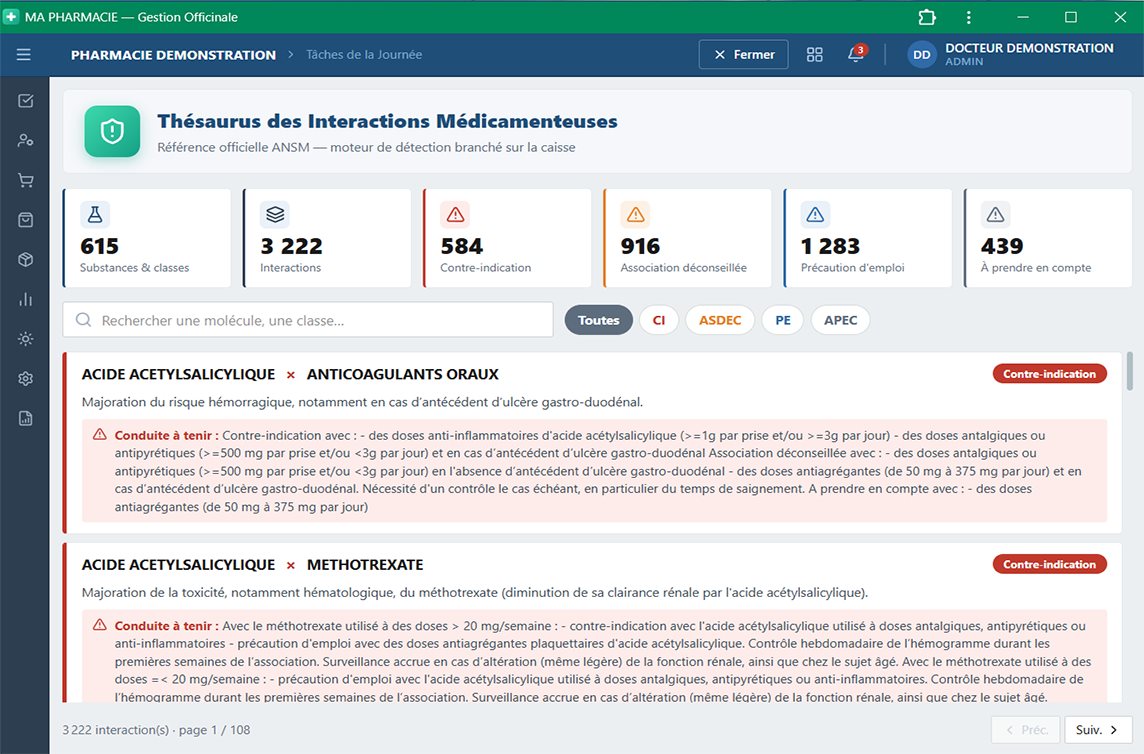The height and width of the screenshot is (754, 1144).
Task: Click the puzzle extension icon in title bar
Action: tap(927, 17)
